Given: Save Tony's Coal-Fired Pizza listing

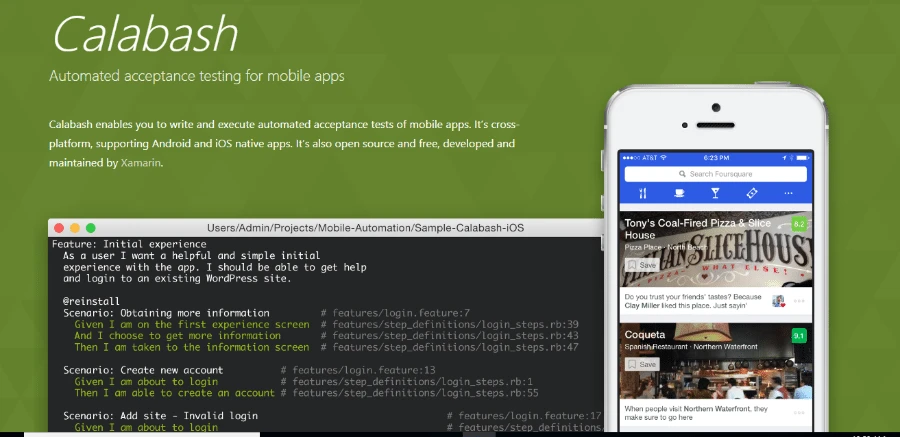Looking at the screenshot, I should click(x=642, y=265).
